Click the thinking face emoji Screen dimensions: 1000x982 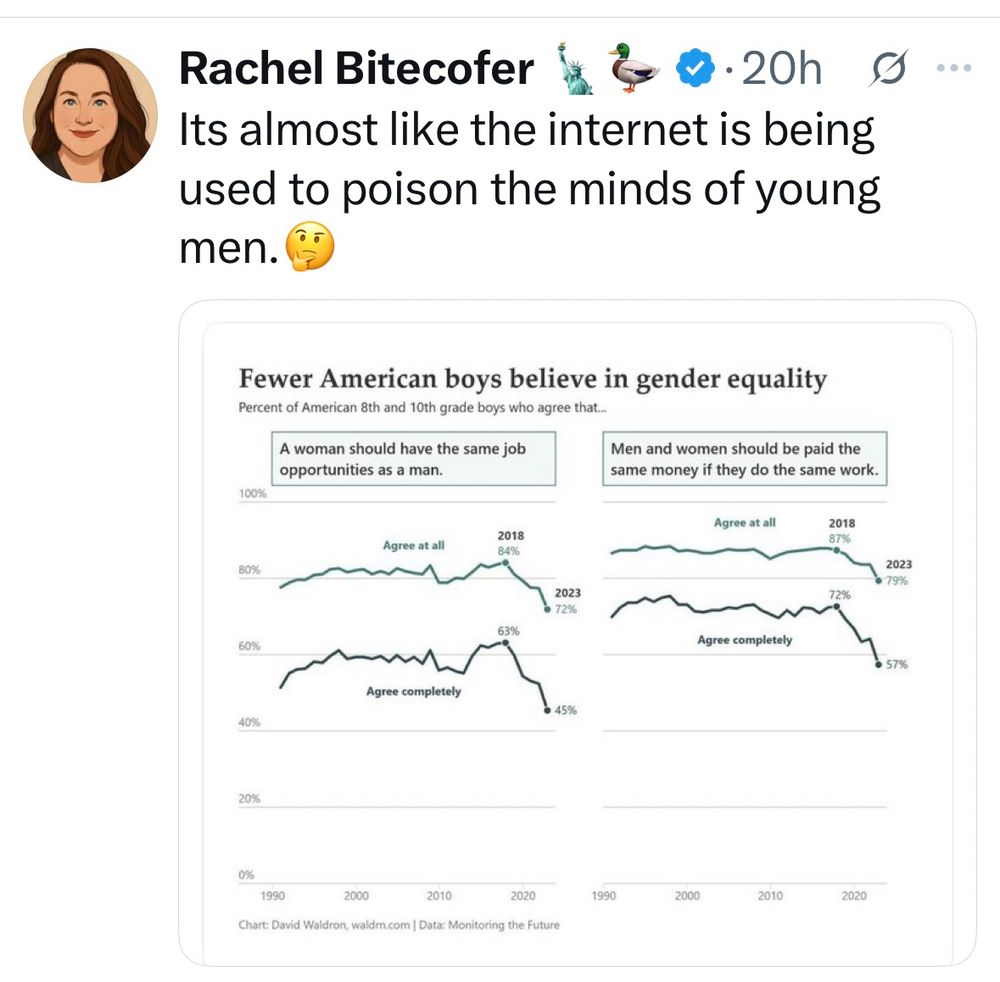[309, 247]
